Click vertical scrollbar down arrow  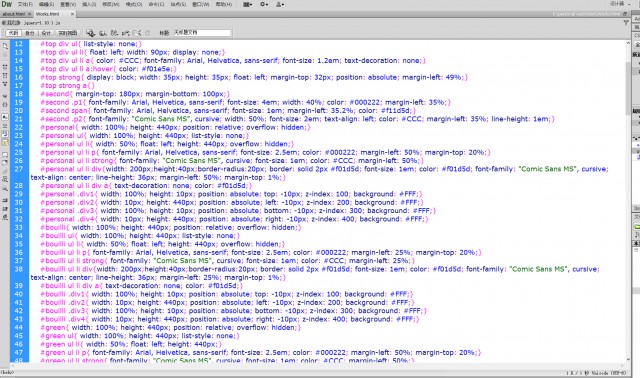[628, 359]
